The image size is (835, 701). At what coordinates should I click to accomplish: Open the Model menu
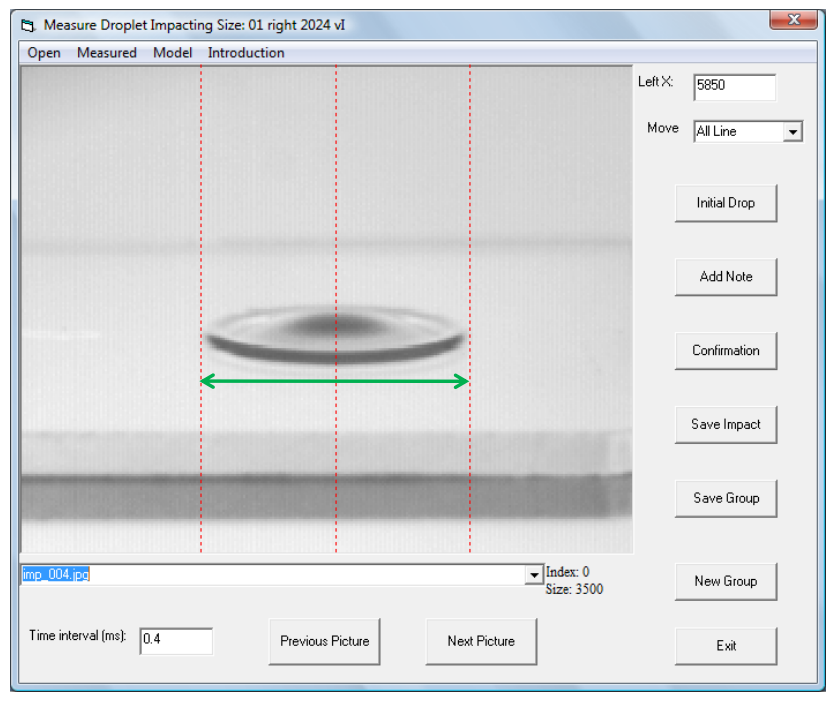pyautogui.click(x=172, y=53)
